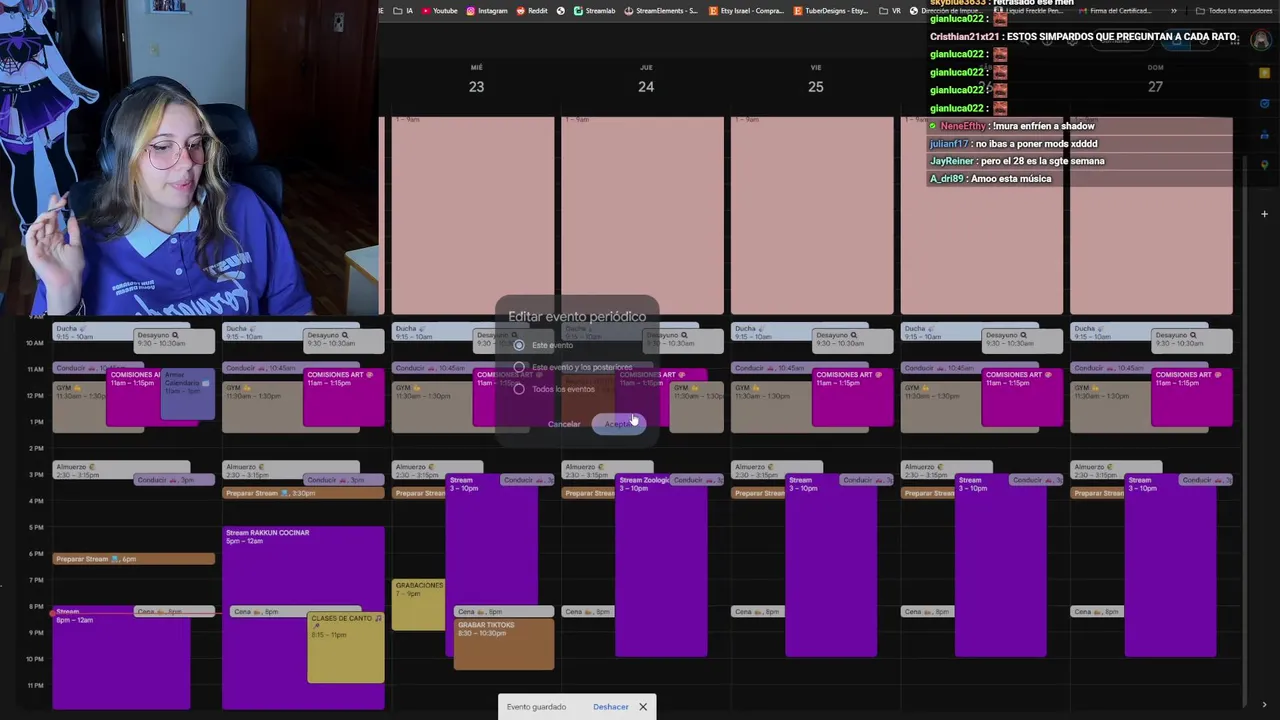Image resolution: width=1280 pixels, height=720 pixels.
Task: Open 'Stream RAKKUN COCINAR' event
Action: coord(303,568)
